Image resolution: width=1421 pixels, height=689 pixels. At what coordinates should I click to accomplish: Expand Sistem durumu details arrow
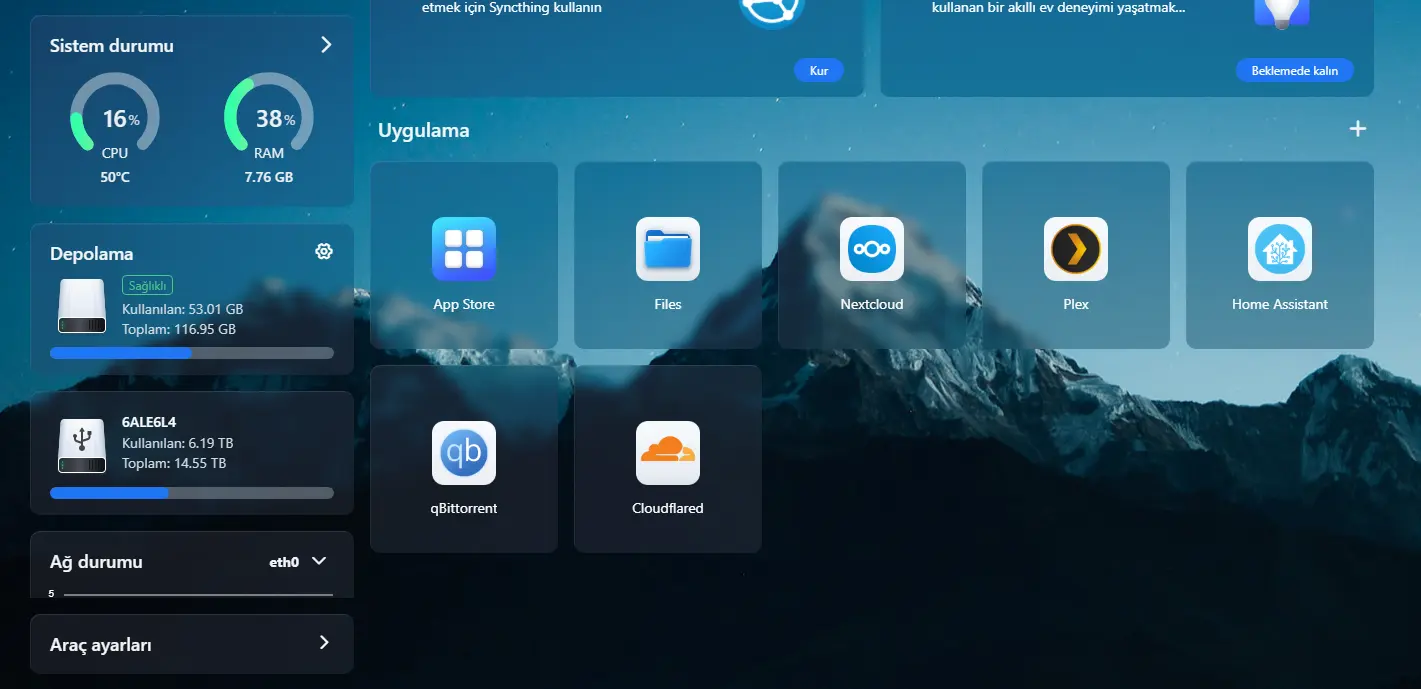(x=326, y=45)
